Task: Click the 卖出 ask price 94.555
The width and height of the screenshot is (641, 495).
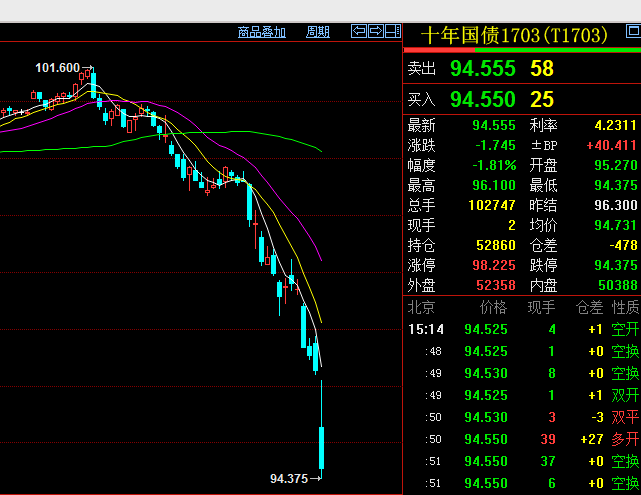Action: pyautogui.click(x=483, y=68)
